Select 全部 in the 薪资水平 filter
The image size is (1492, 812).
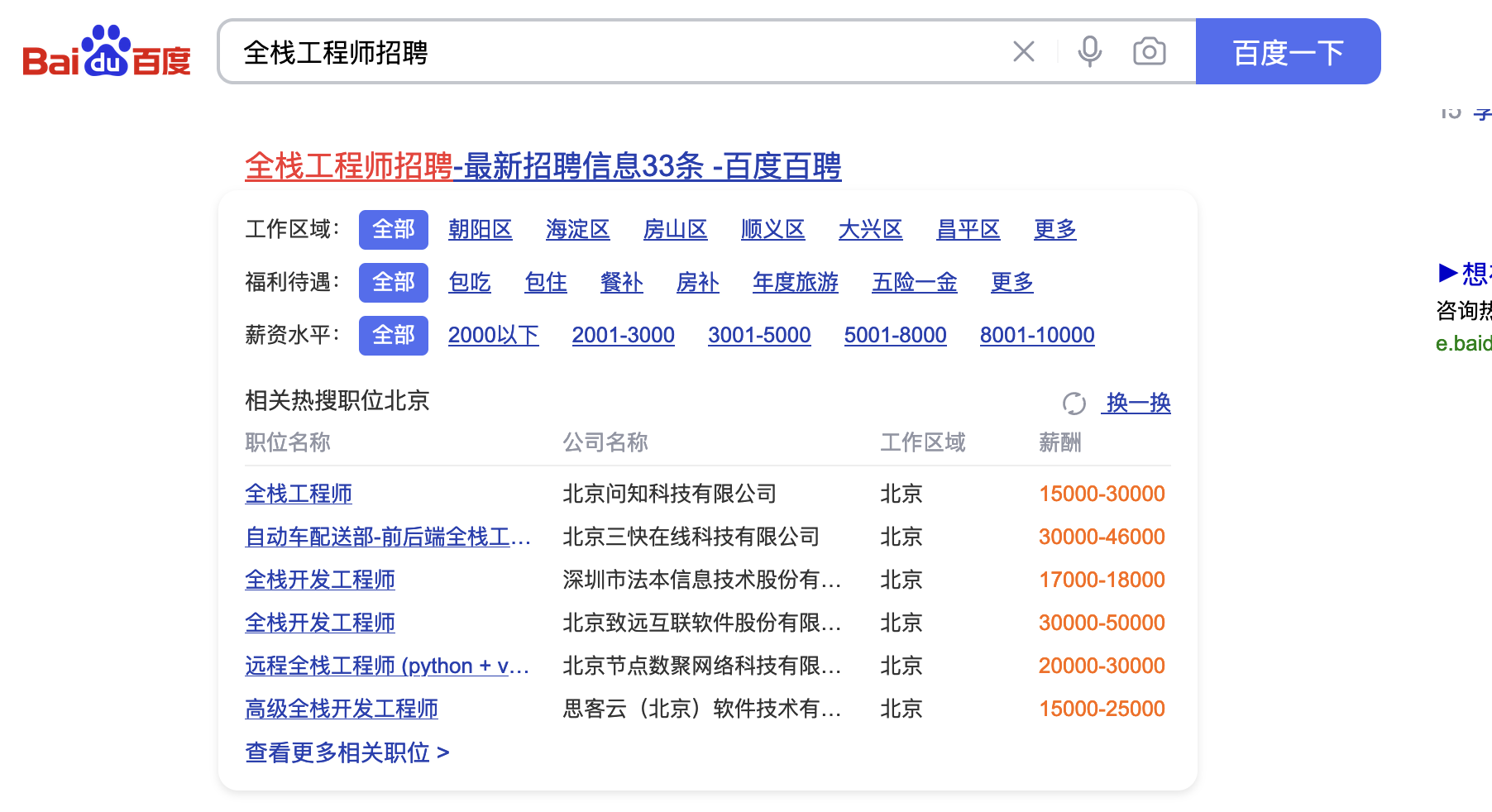click(393, 336)
